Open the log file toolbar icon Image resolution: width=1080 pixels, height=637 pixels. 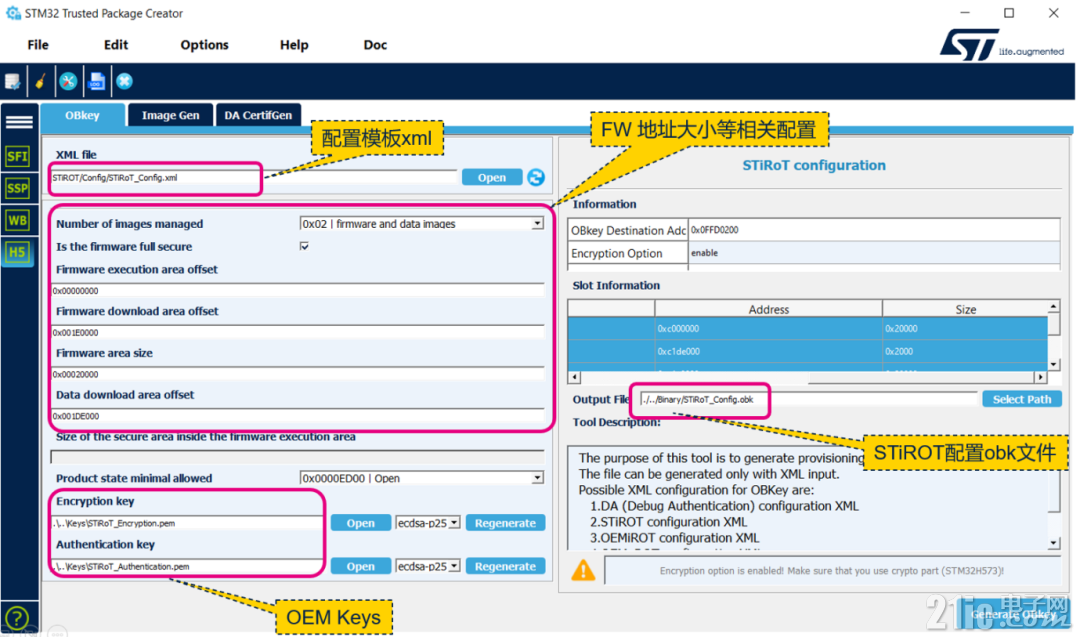tap(96, 81)
